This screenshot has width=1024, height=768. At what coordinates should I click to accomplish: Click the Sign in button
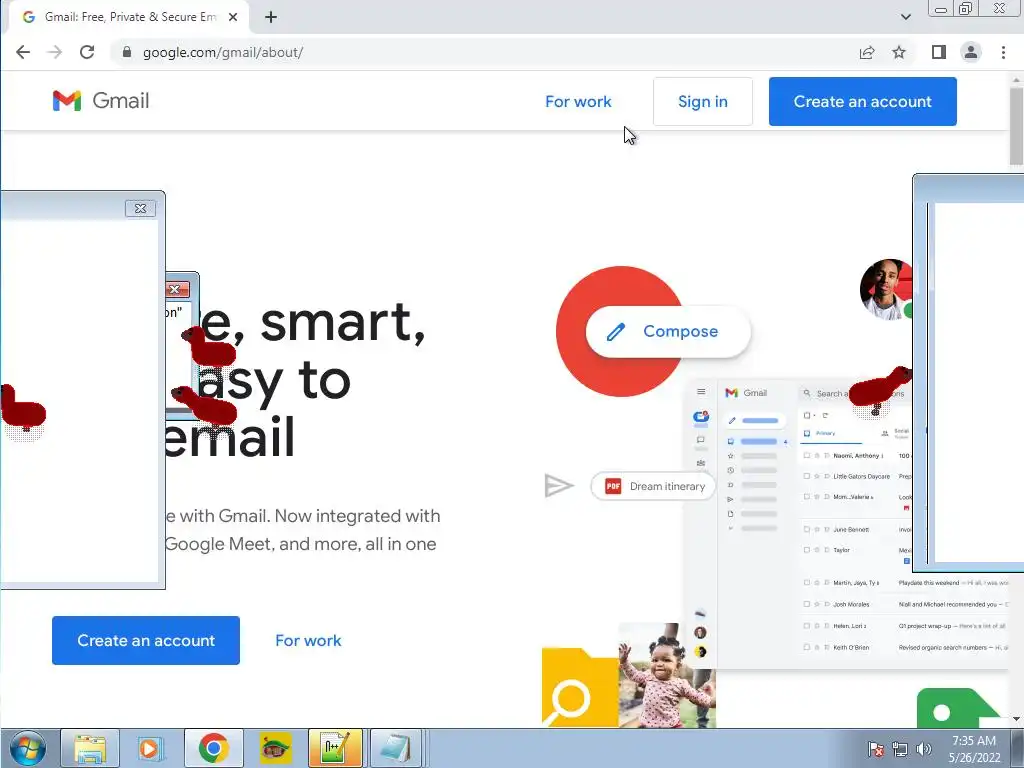[703, 101]
